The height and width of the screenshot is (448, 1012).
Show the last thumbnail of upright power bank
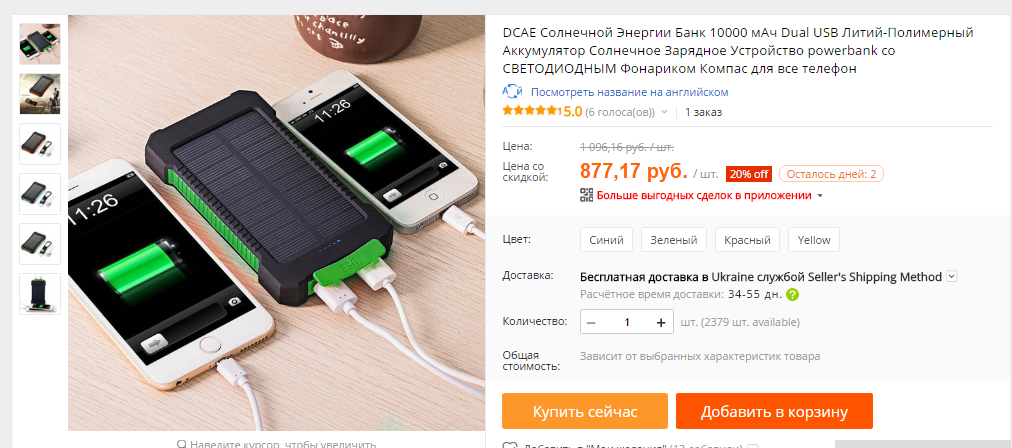(x=40, y=294)
